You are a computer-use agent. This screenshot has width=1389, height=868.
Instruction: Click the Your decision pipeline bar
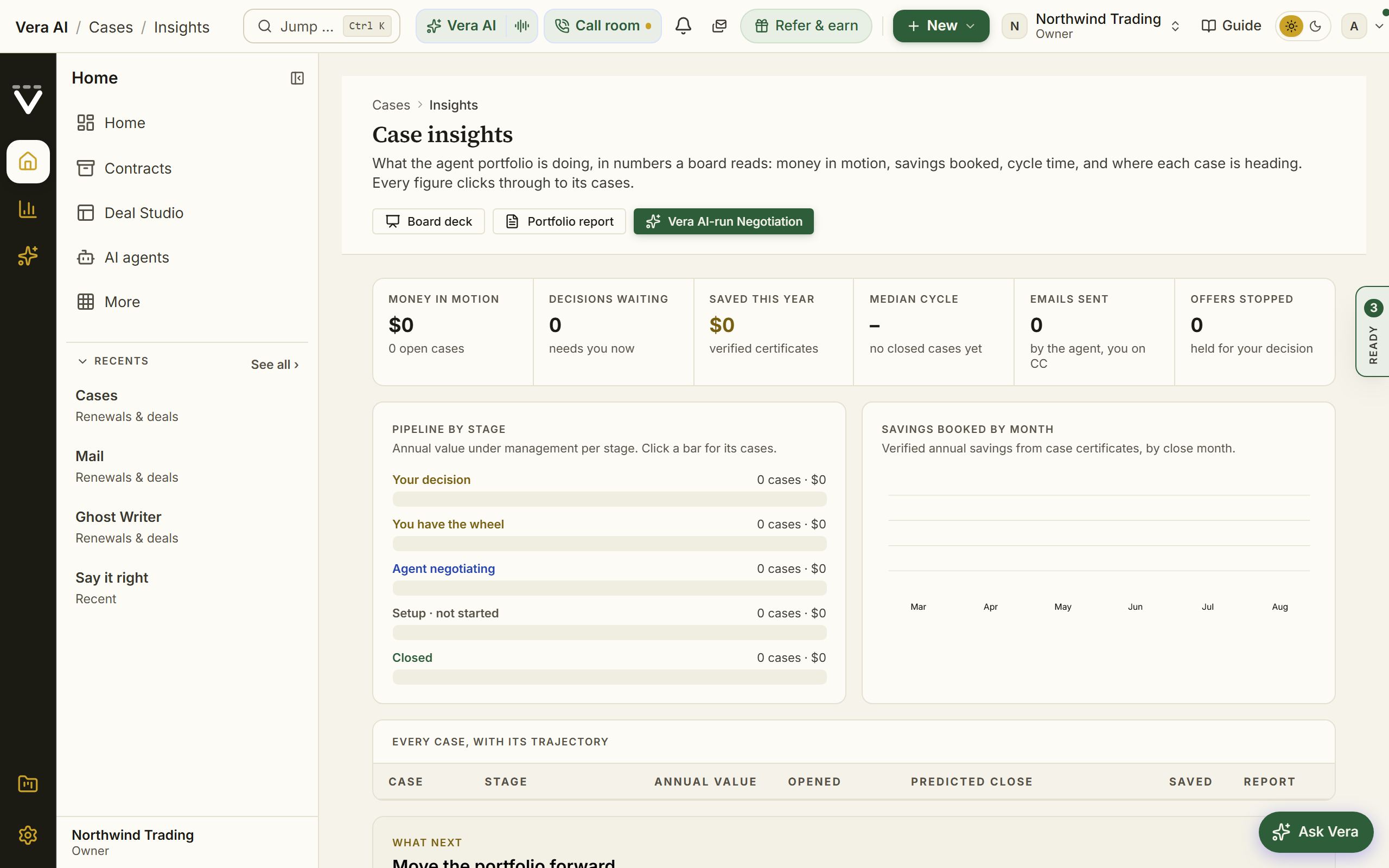[x=609, y=499]
